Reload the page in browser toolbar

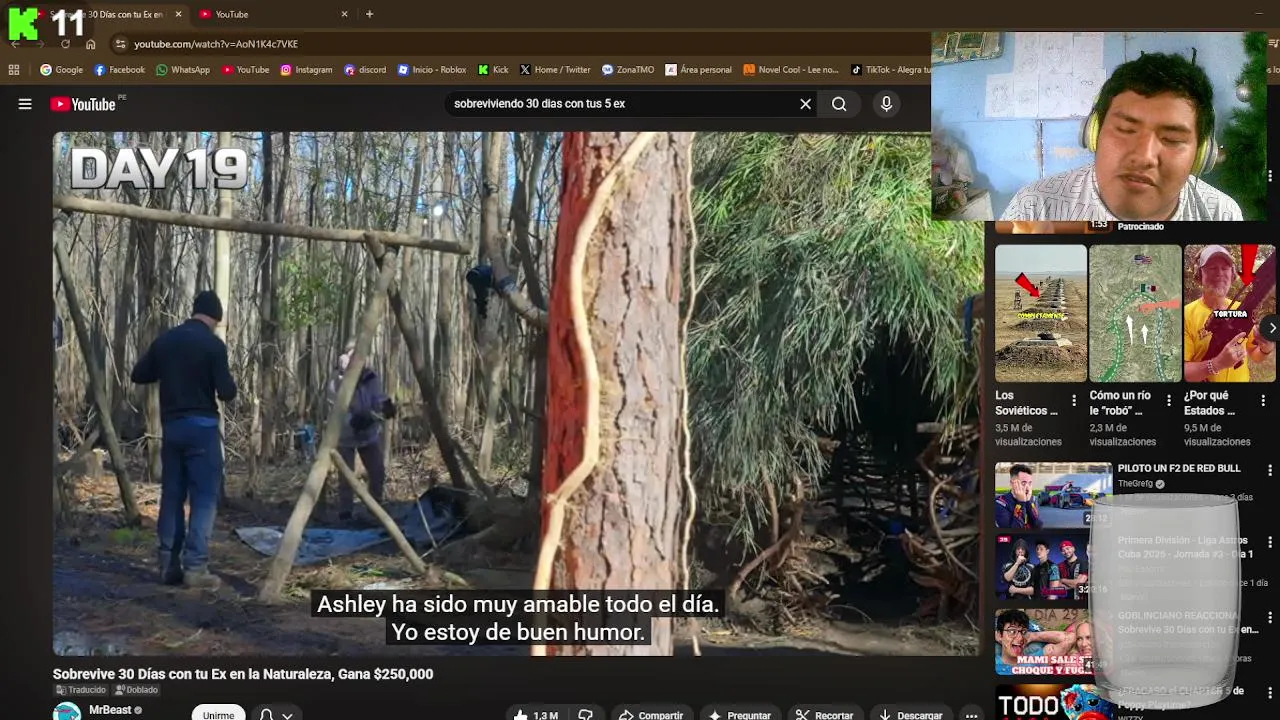[x=65, y=44]
